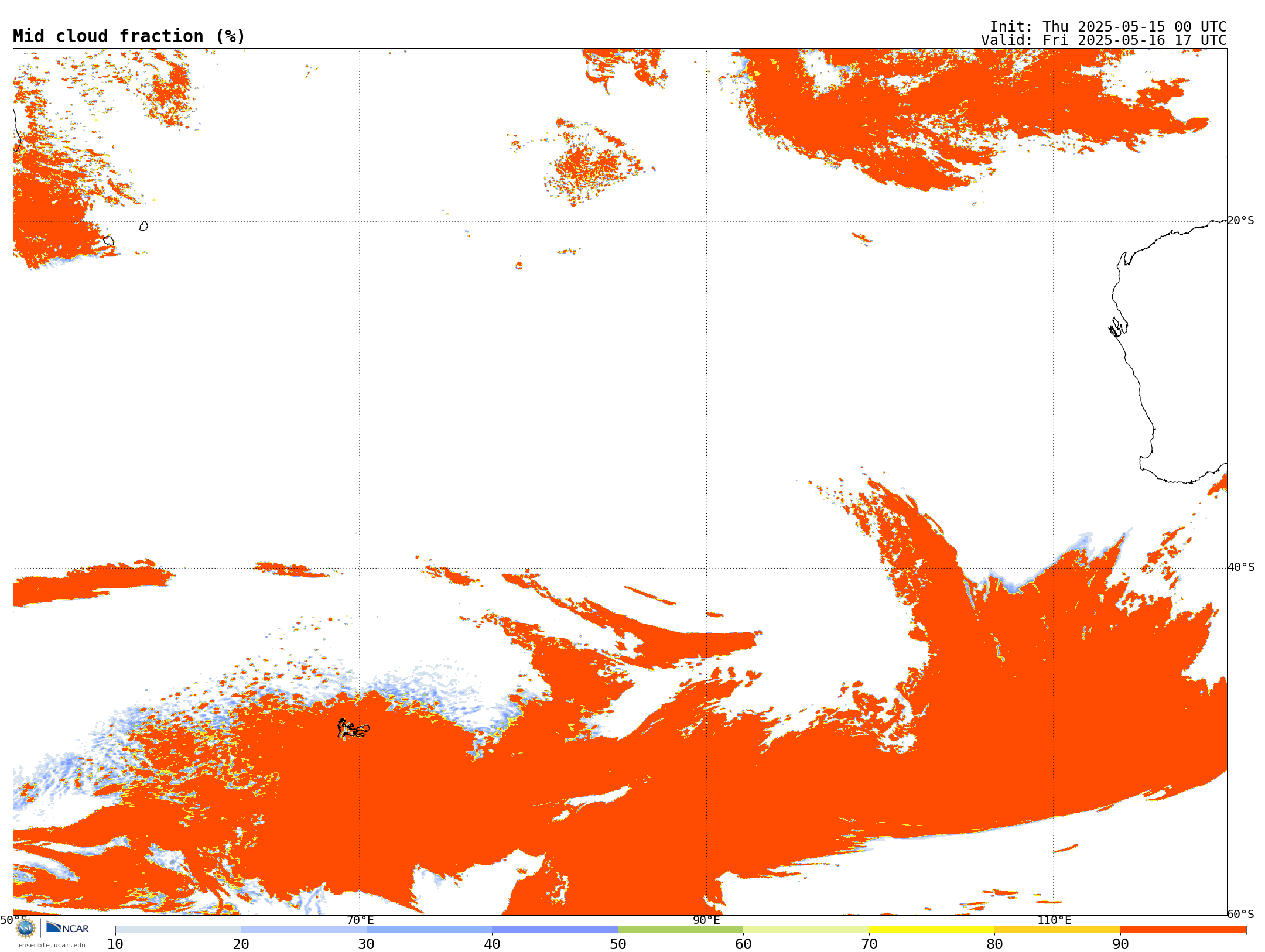The height and width of the screenshot is (952, 1265).
Task: Click the 40°S latitude label
Action: (1241, 567)
